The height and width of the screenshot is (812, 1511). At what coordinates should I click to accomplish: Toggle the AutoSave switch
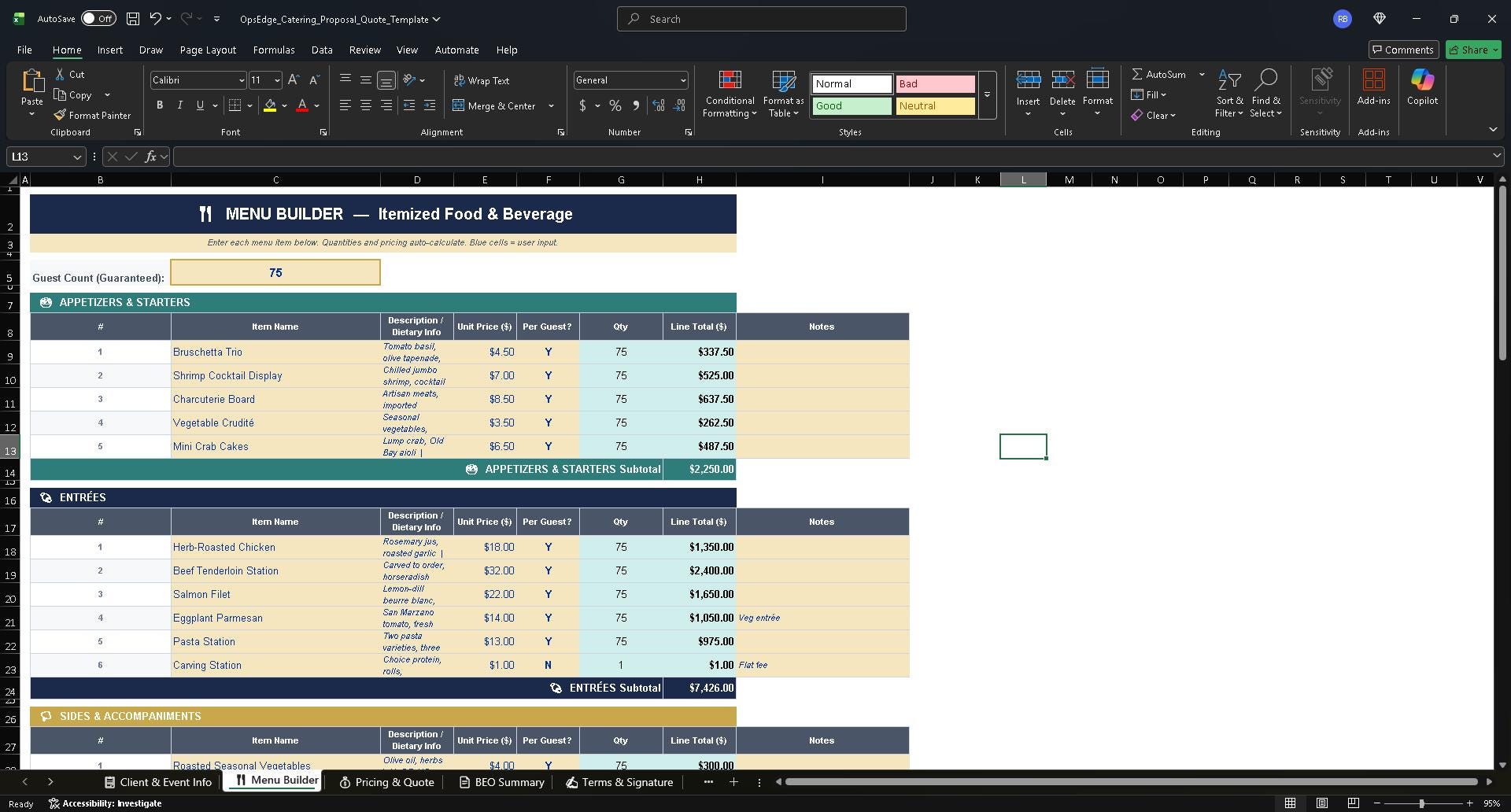point(98,18)
